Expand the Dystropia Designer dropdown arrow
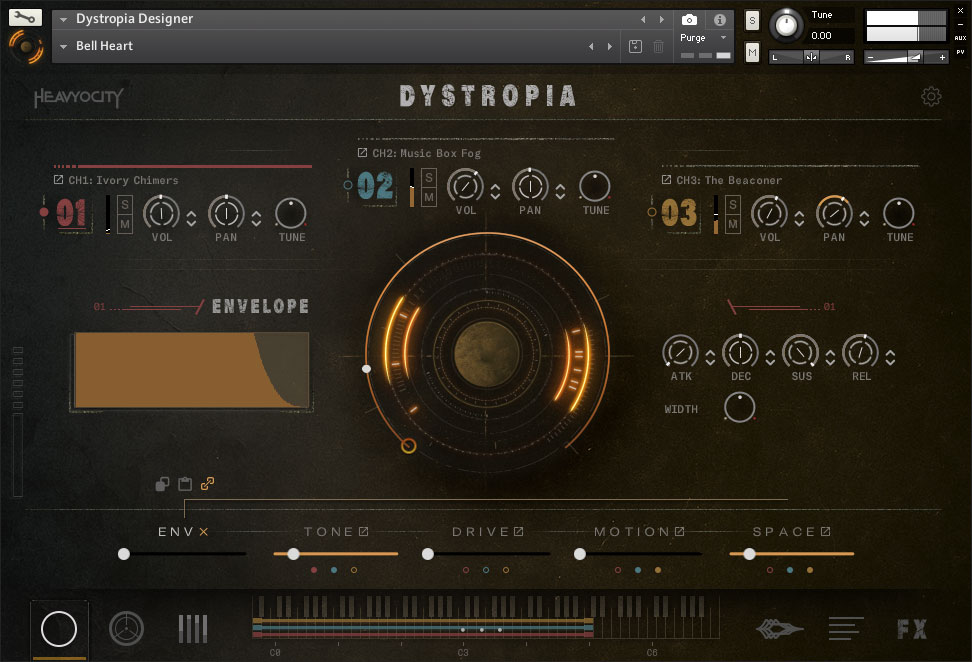Image resolution: width=972 pixels, height=662 pixels. click(64, 19)
